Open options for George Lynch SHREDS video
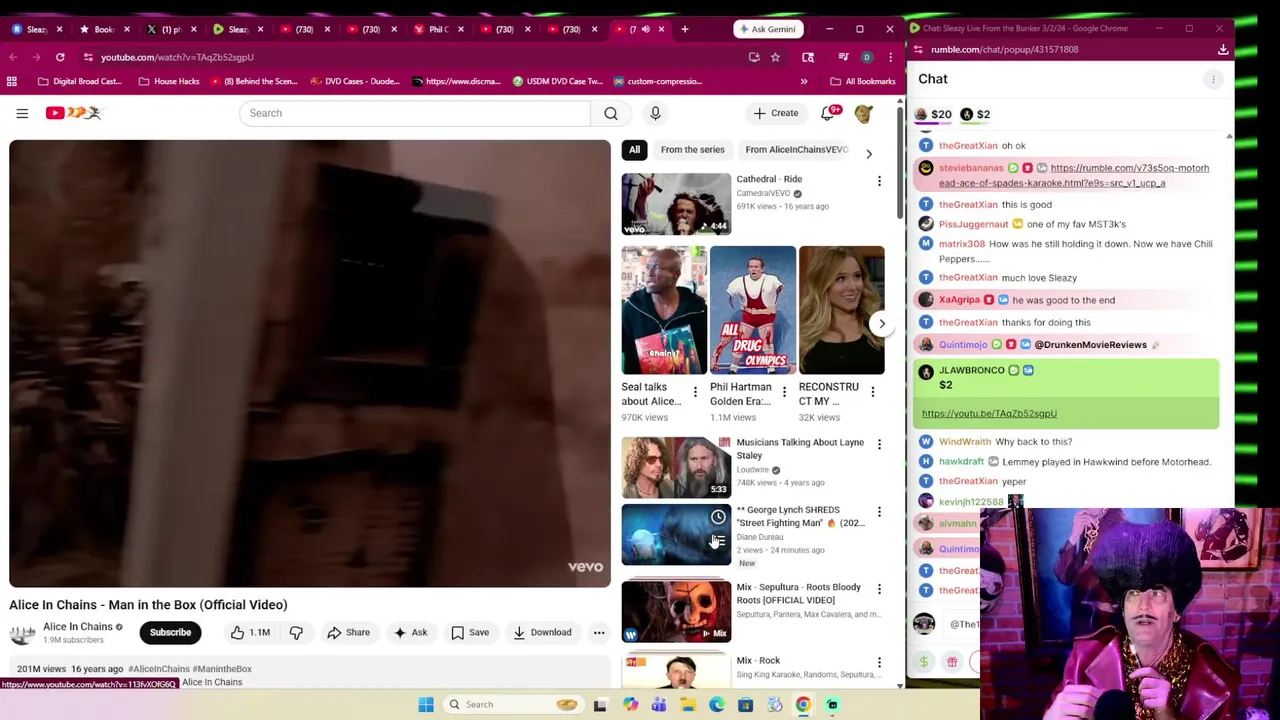 tap(879, 512)
